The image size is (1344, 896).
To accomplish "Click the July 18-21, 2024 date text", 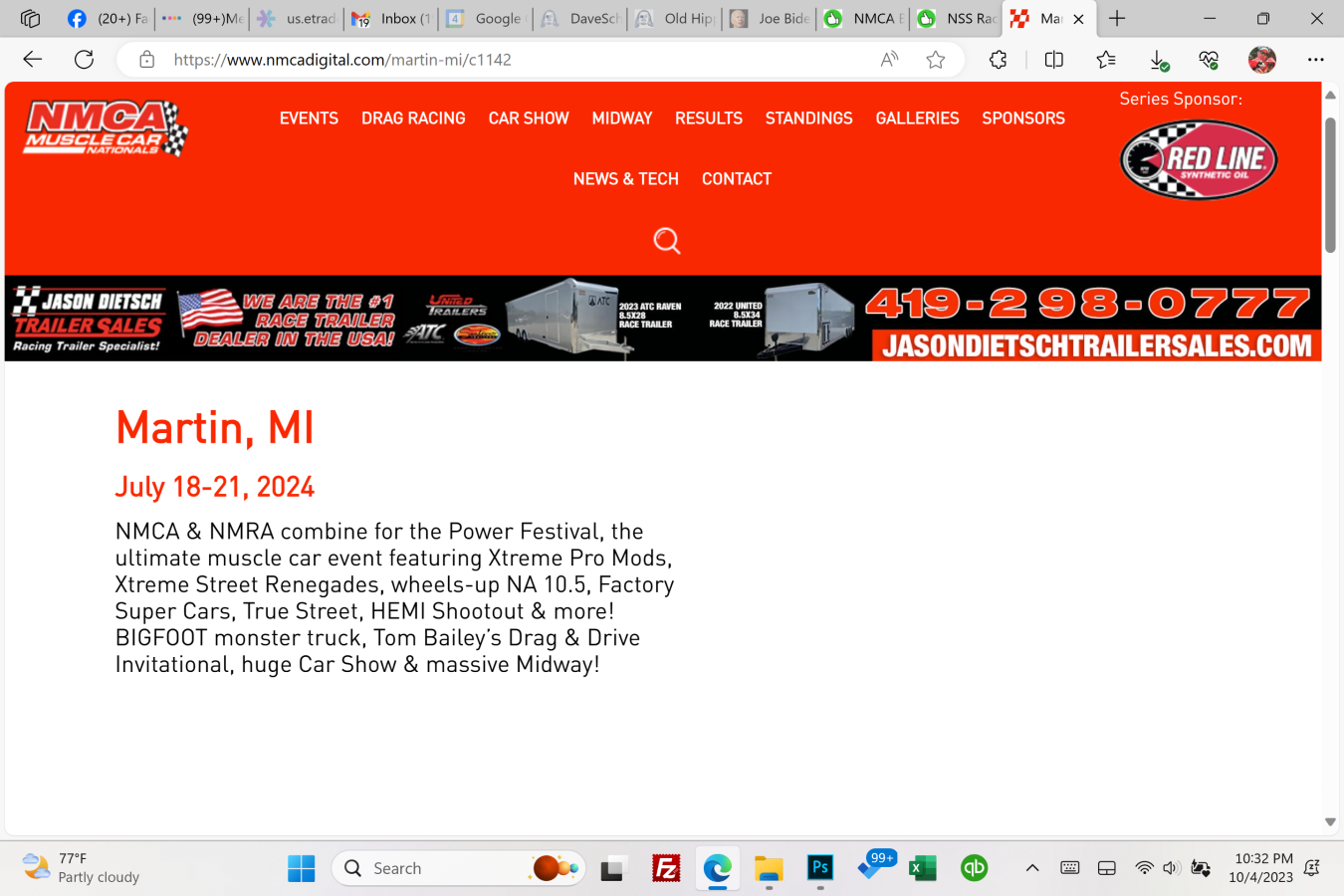I will (215, 487).
